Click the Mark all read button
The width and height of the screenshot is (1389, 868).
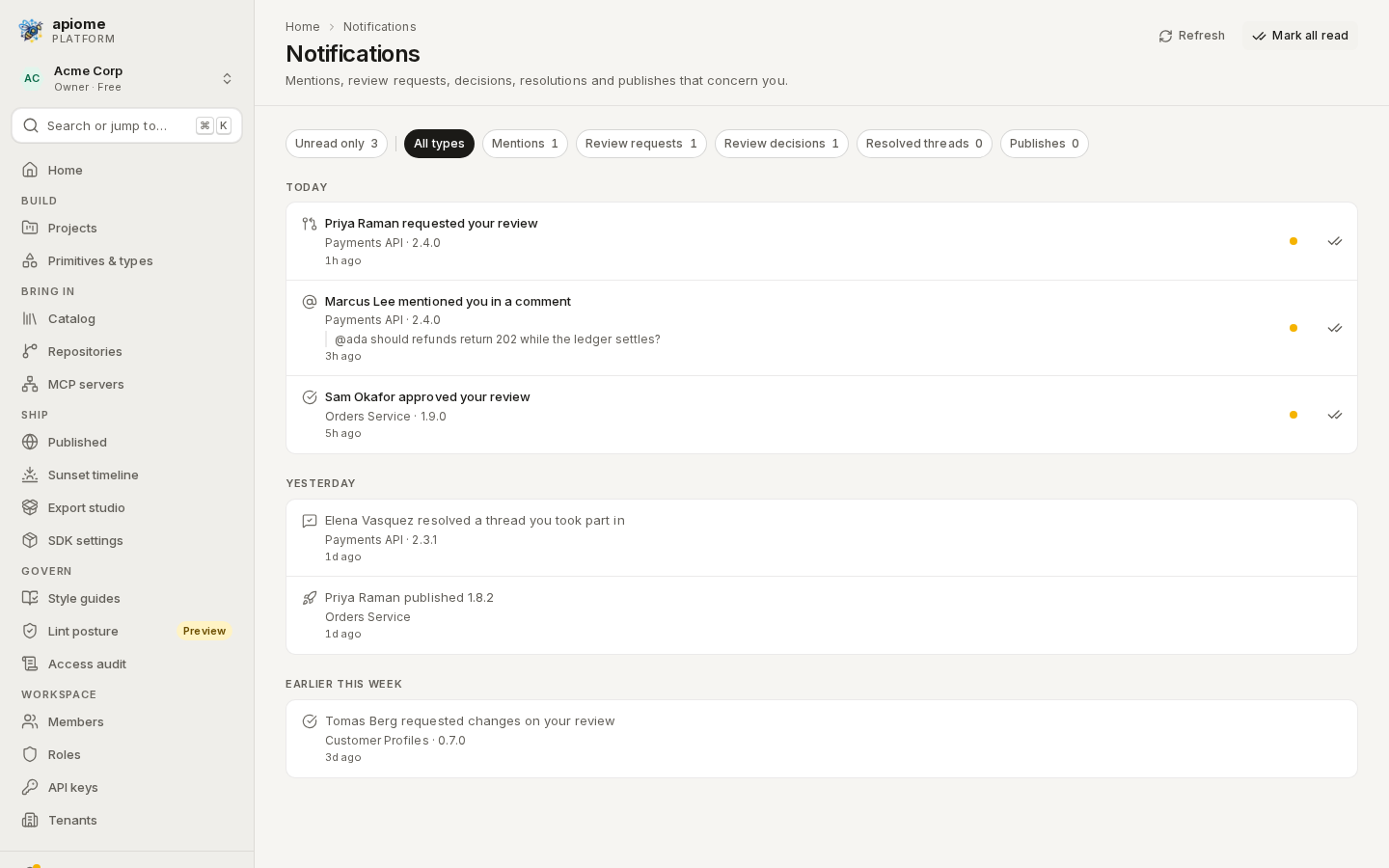tap(1299, 36)
